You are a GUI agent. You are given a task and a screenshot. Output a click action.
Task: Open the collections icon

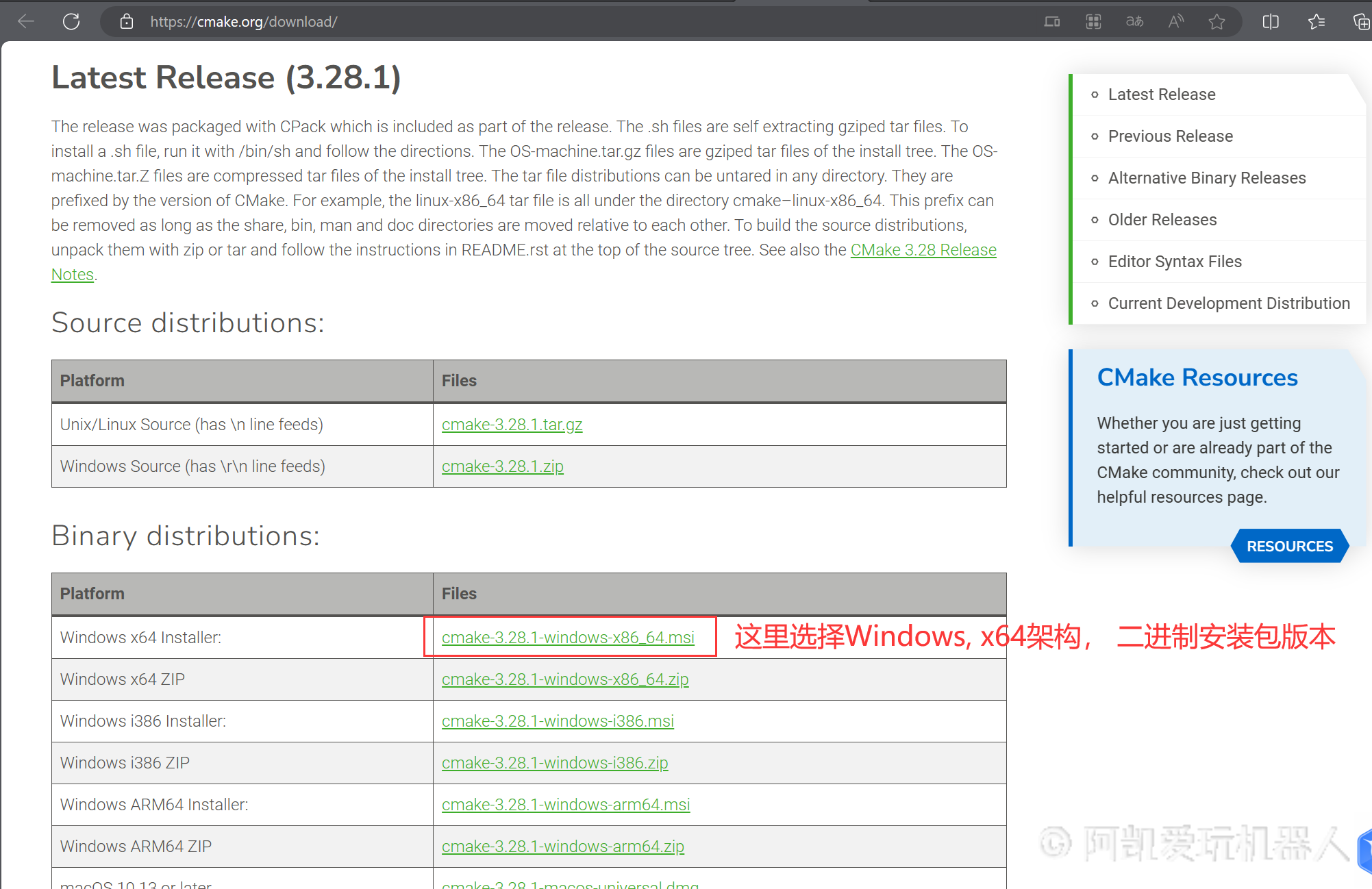pos(1361,22)
